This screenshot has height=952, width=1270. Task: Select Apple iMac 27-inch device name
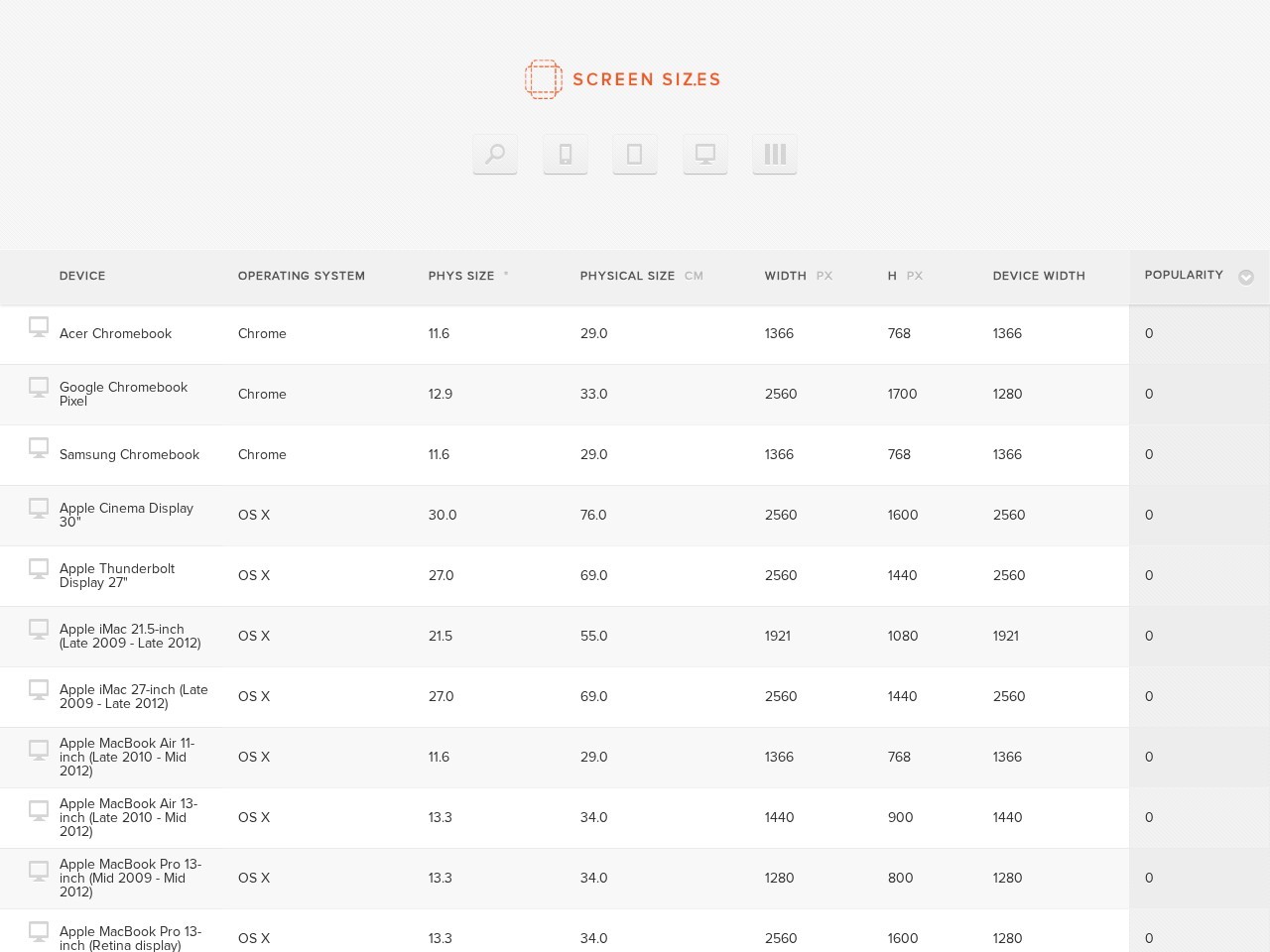pyautogui.click(x=134, y=696)
